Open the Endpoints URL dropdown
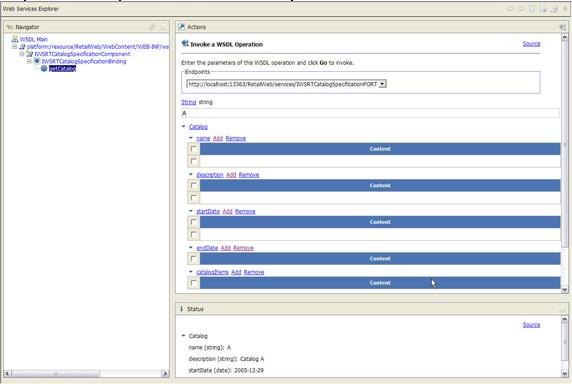 (x=382, y=84)
